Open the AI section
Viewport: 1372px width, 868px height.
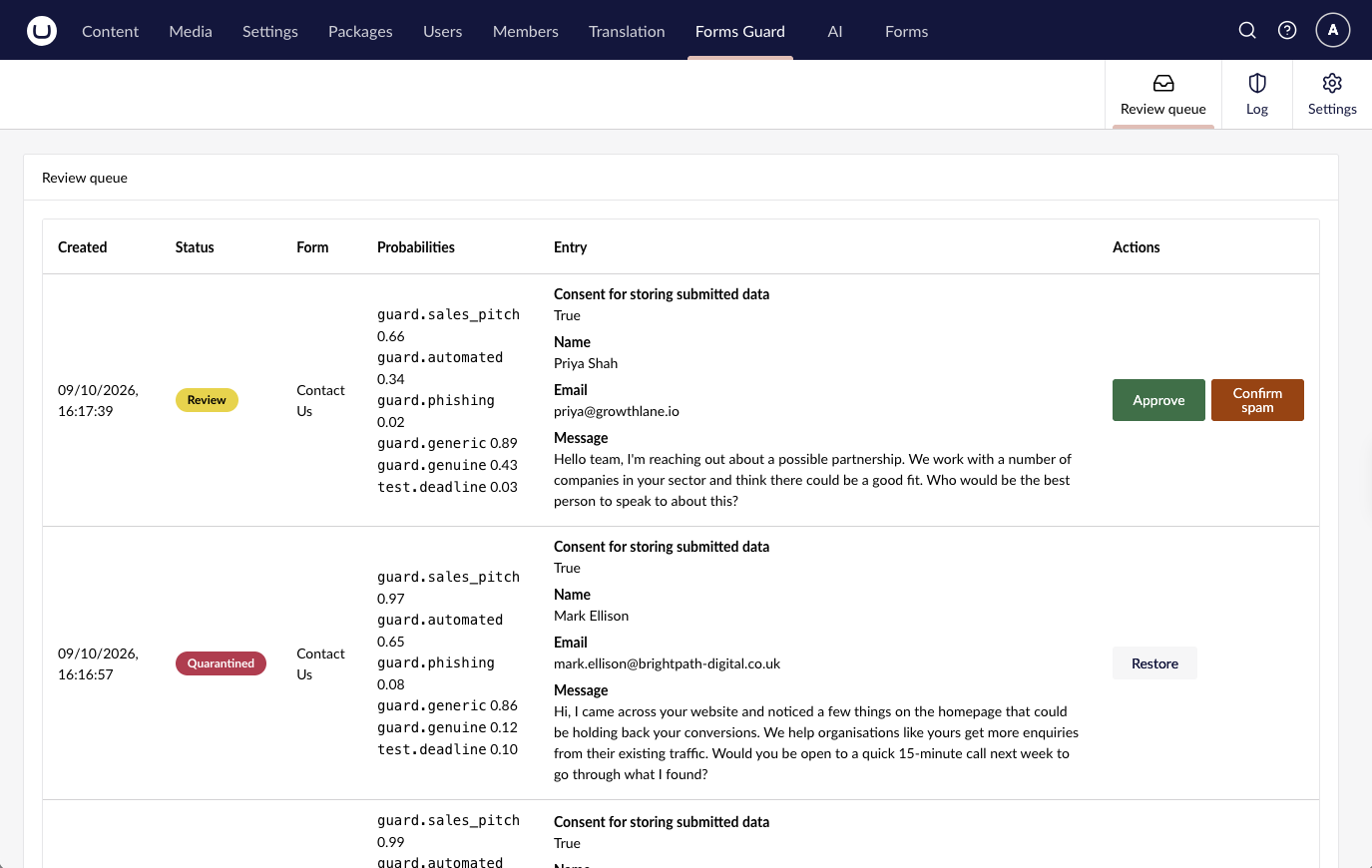(x=835, y=31)
